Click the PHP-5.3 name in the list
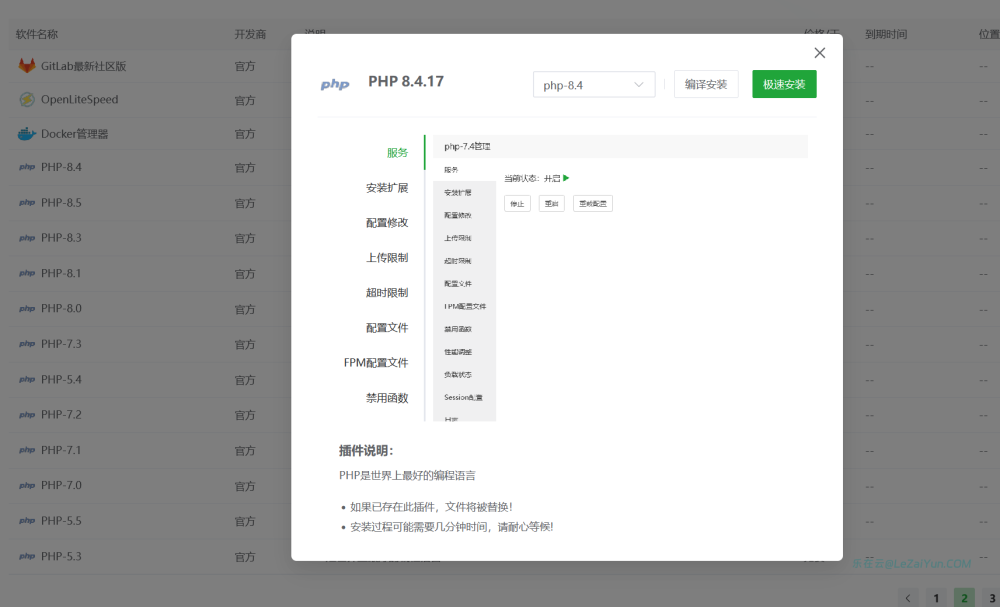 pyautogui.click(x=61, y=556)
